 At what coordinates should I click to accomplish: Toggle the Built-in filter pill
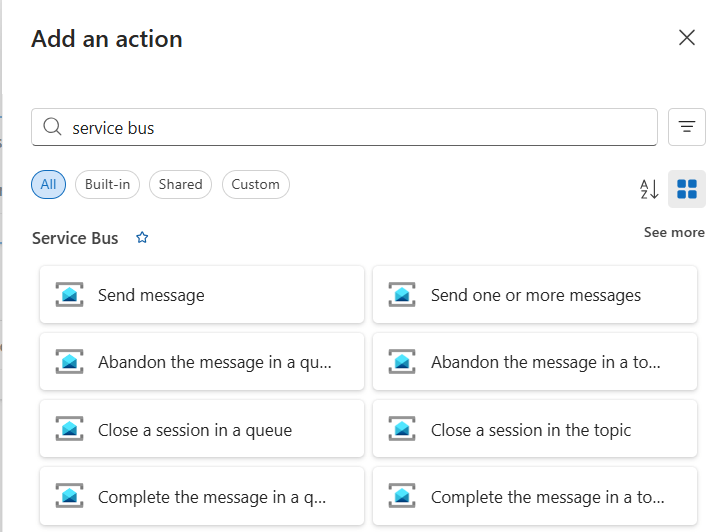[108, 184]
